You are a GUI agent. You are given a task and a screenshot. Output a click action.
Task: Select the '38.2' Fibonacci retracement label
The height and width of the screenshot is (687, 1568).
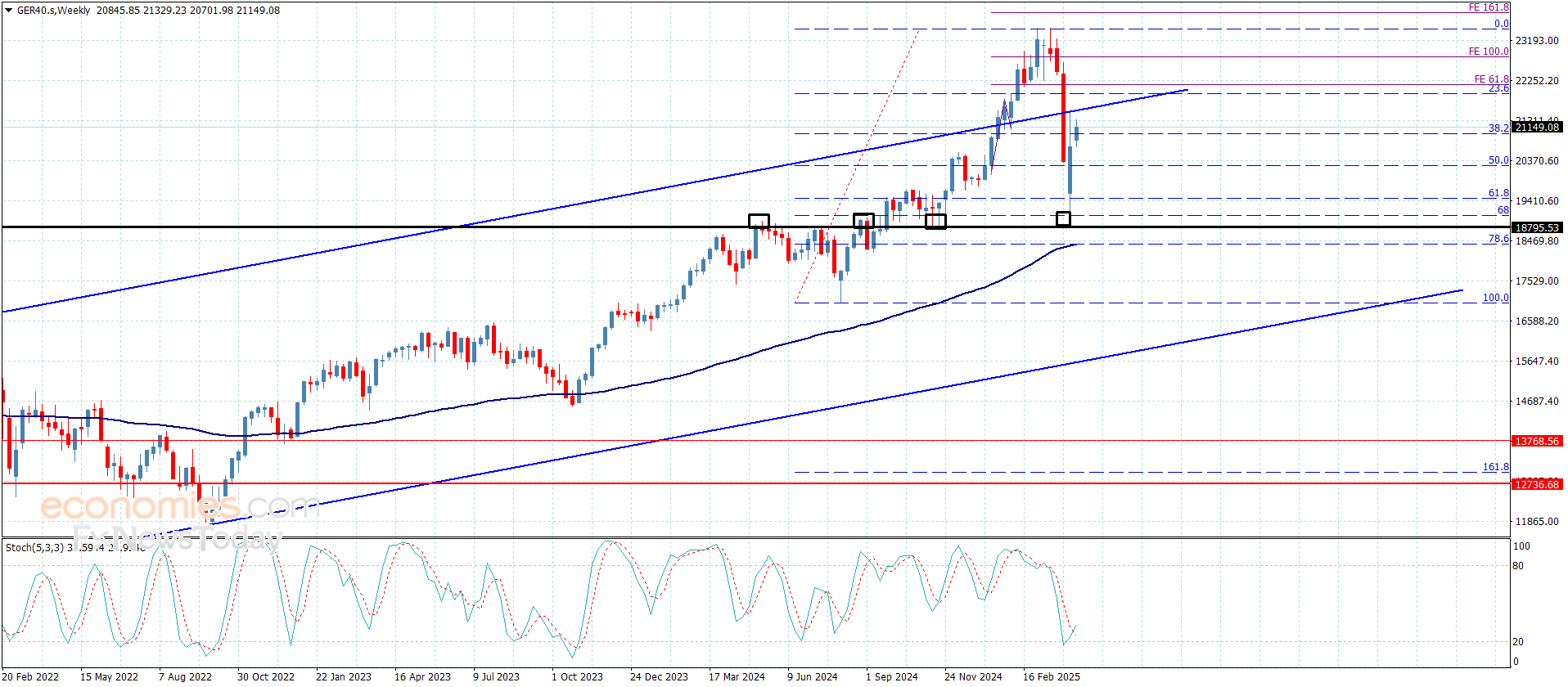tap(1498, 128)
